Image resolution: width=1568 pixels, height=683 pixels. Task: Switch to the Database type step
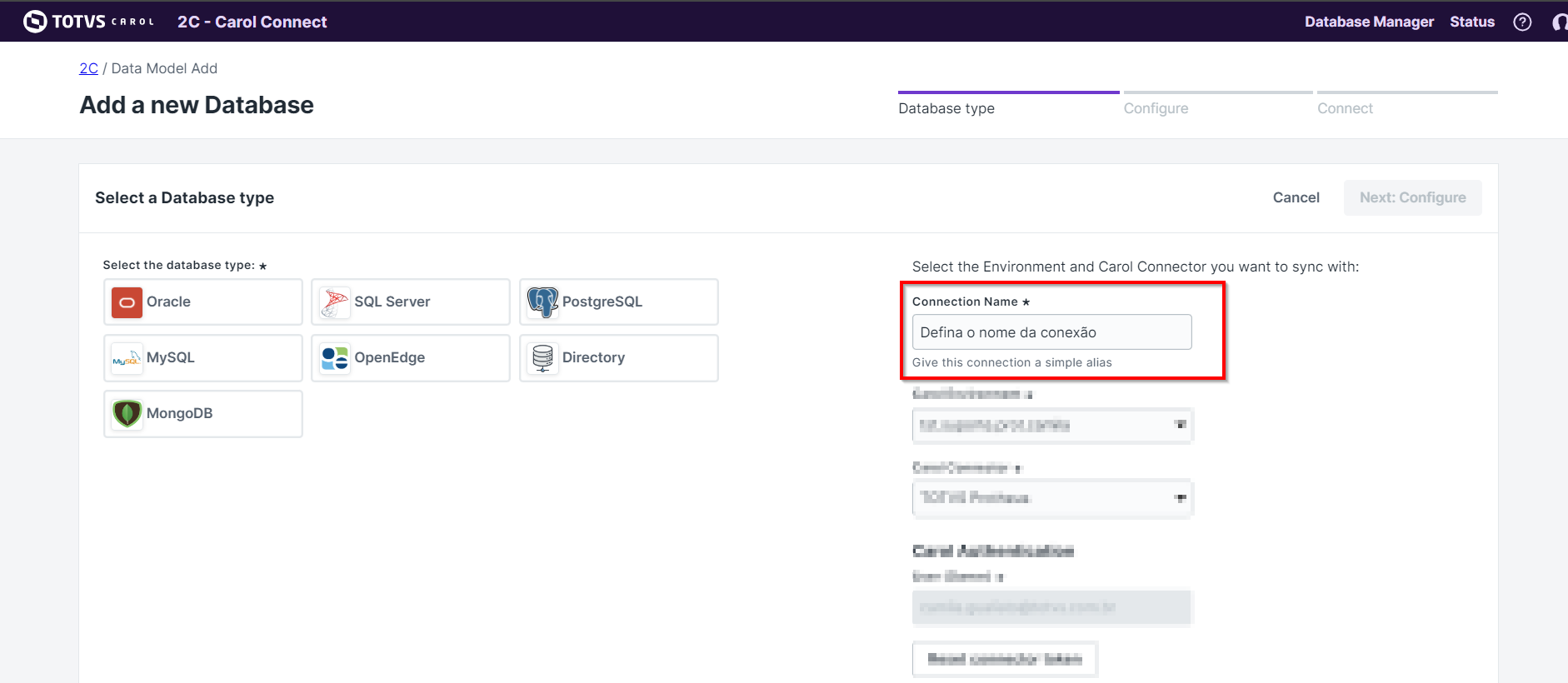946,108
